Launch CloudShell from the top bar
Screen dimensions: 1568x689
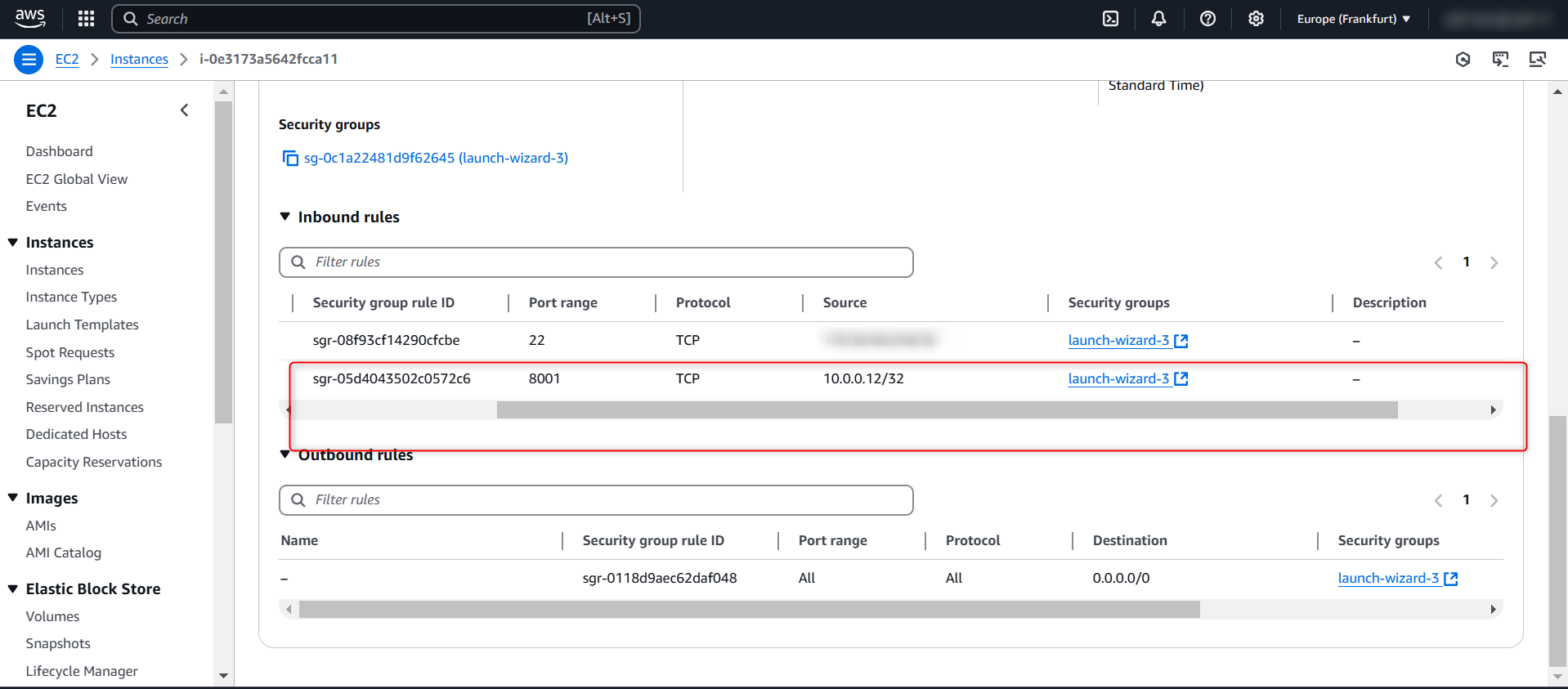1110,19
